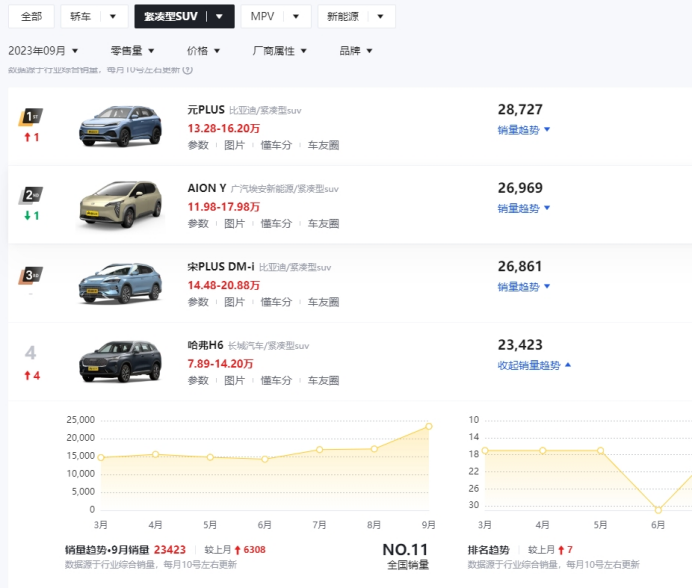Expand the 紧凑型SUV dropdown arrow
The image size is (692, 588).
pos(219,17)
